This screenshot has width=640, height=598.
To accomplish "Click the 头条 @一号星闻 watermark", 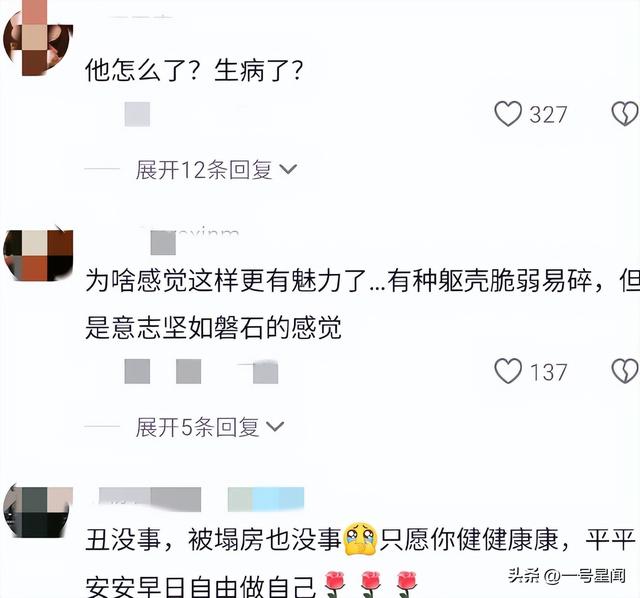I will coord(567,576).
